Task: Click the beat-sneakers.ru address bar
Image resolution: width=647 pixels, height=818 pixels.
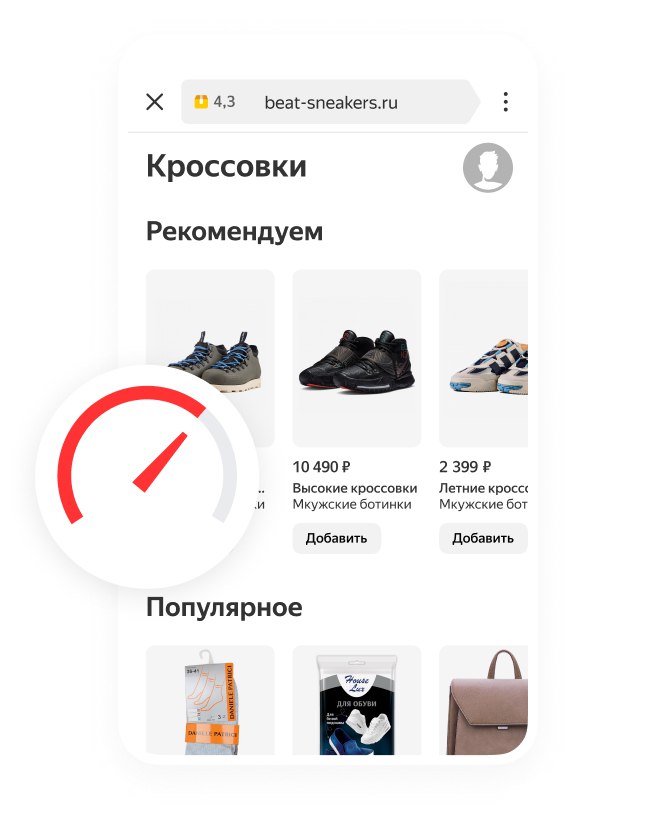Action: (x=330, y=102)
